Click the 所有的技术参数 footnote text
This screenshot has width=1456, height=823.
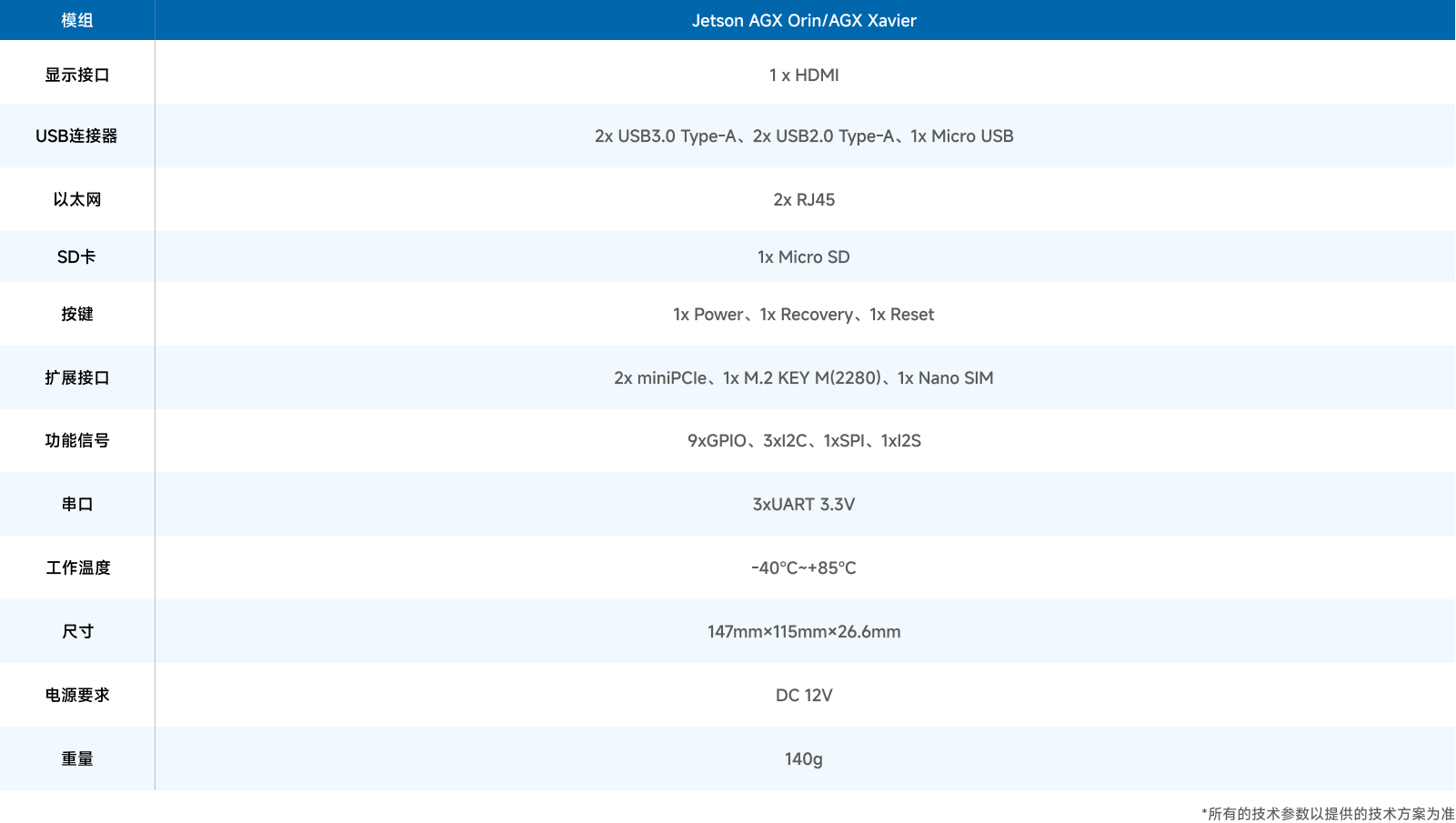coord(1328,814)
